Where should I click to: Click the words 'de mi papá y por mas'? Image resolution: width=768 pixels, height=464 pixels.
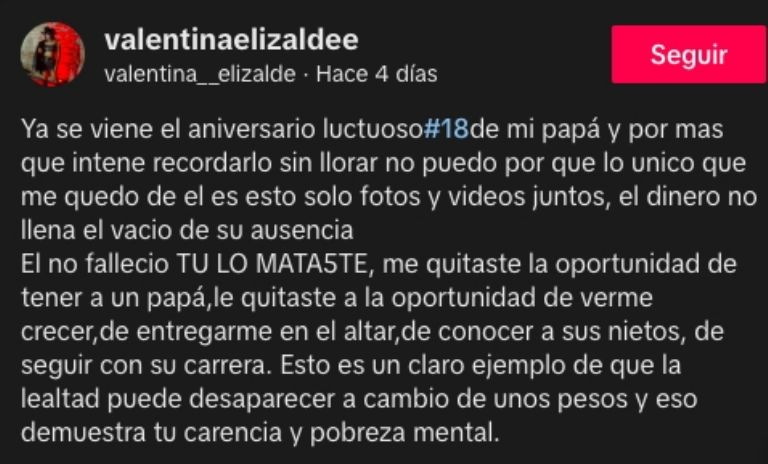pos(596,130)
